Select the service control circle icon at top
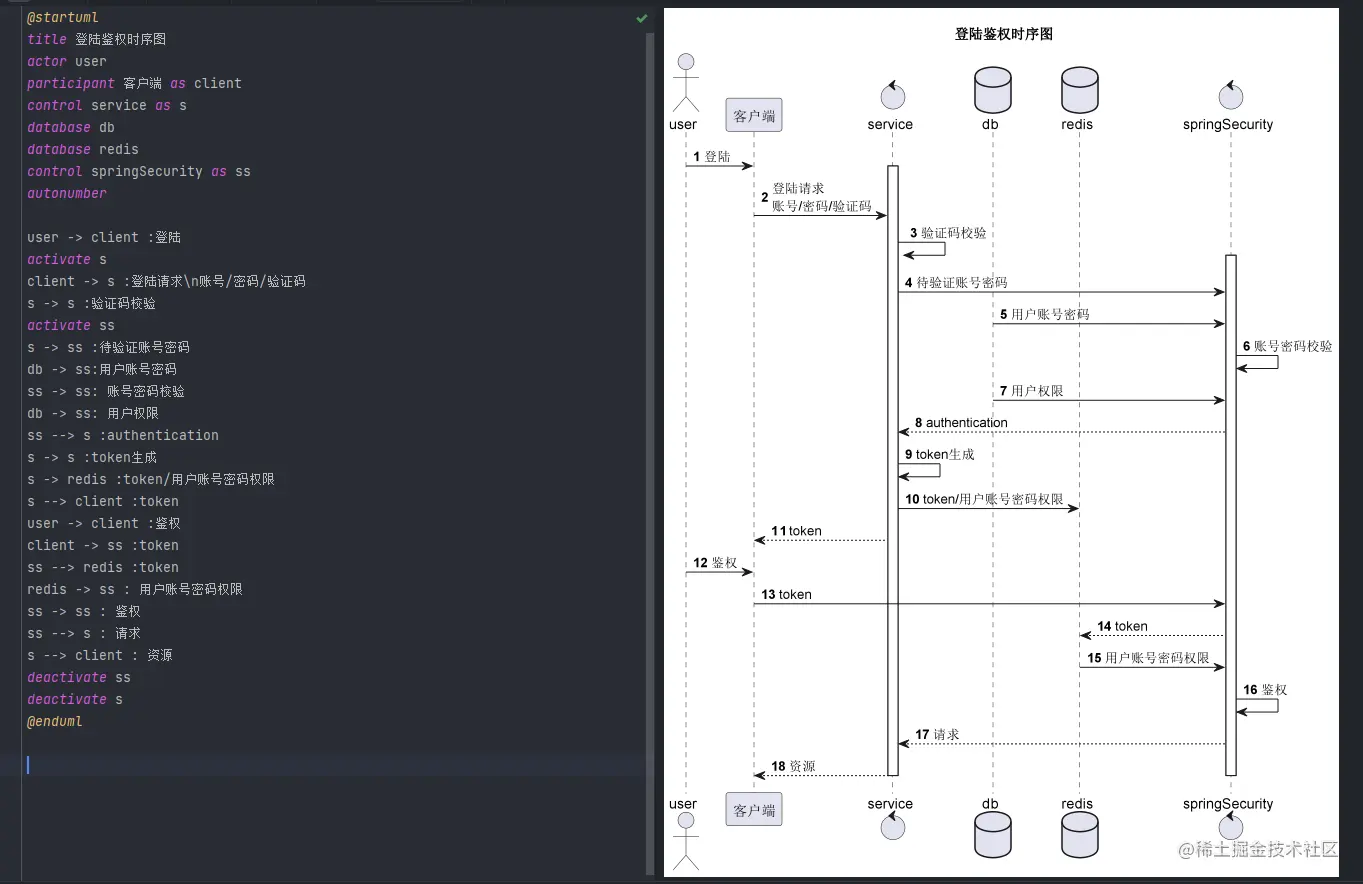The height and width of the screenshot is (884, 1363). pyautogui.click(x=892, y=95)
